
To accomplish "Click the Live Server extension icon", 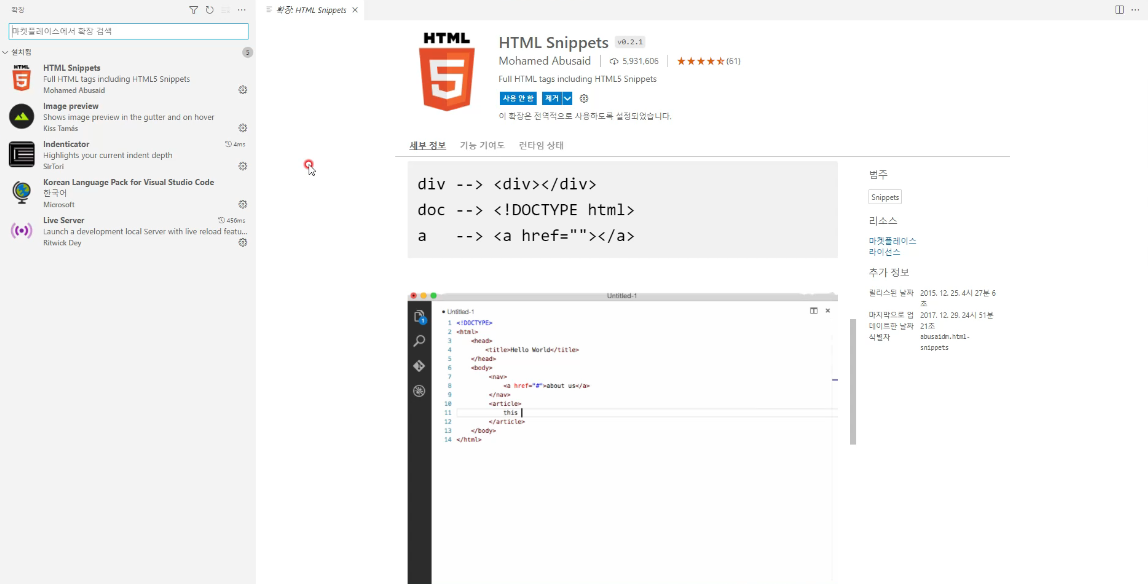I will [22, 231].
